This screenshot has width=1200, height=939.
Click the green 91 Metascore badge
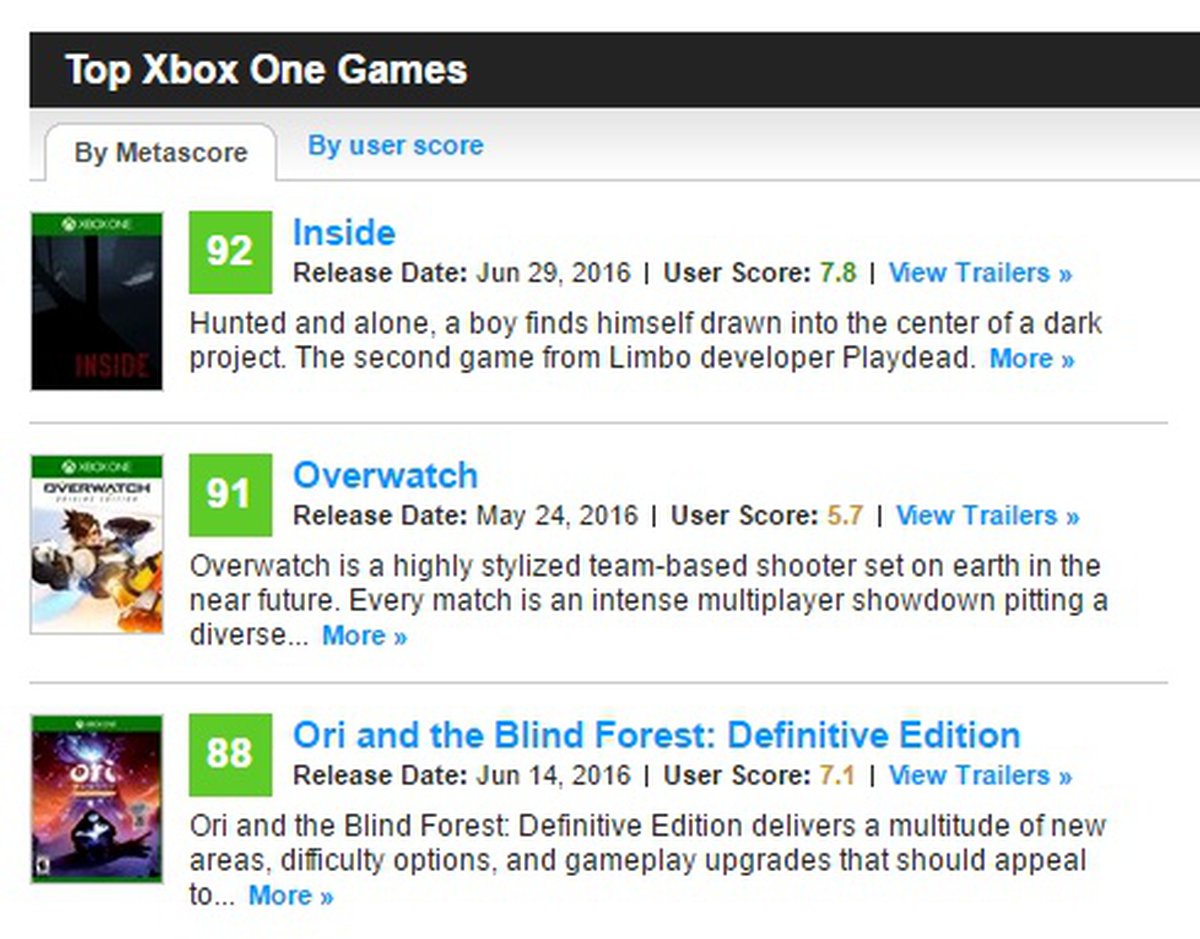pos(230,494)
